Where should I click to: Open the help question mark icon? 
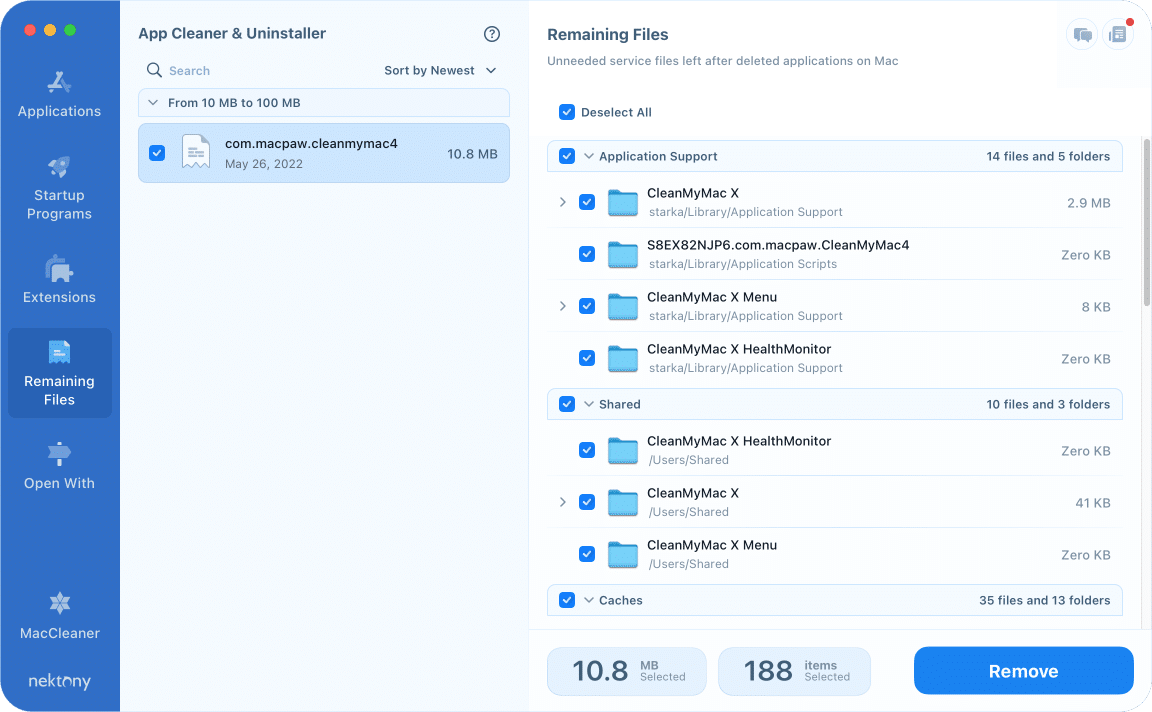pyautogui.click(x=492, y=34)
